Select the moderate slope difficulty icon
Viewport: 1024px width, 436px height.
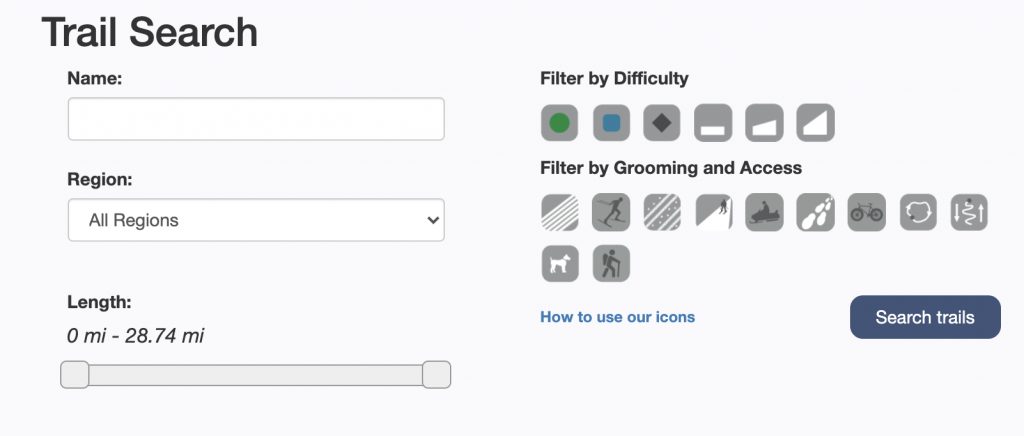pyautogui.click(x=765, y=123)
